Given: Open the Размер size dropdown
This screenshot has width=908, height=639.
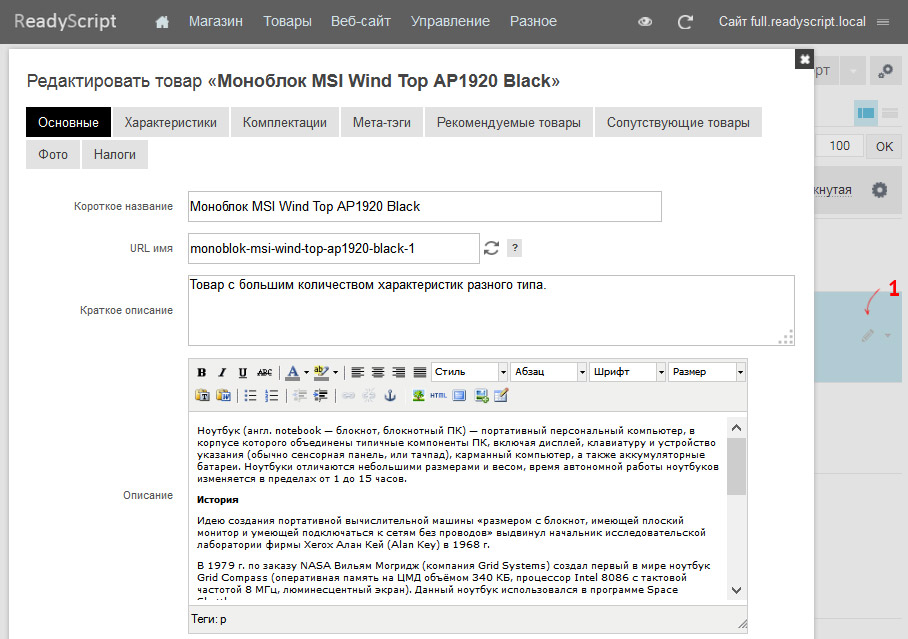Looking at the screenshot, I should coord(706,372).
